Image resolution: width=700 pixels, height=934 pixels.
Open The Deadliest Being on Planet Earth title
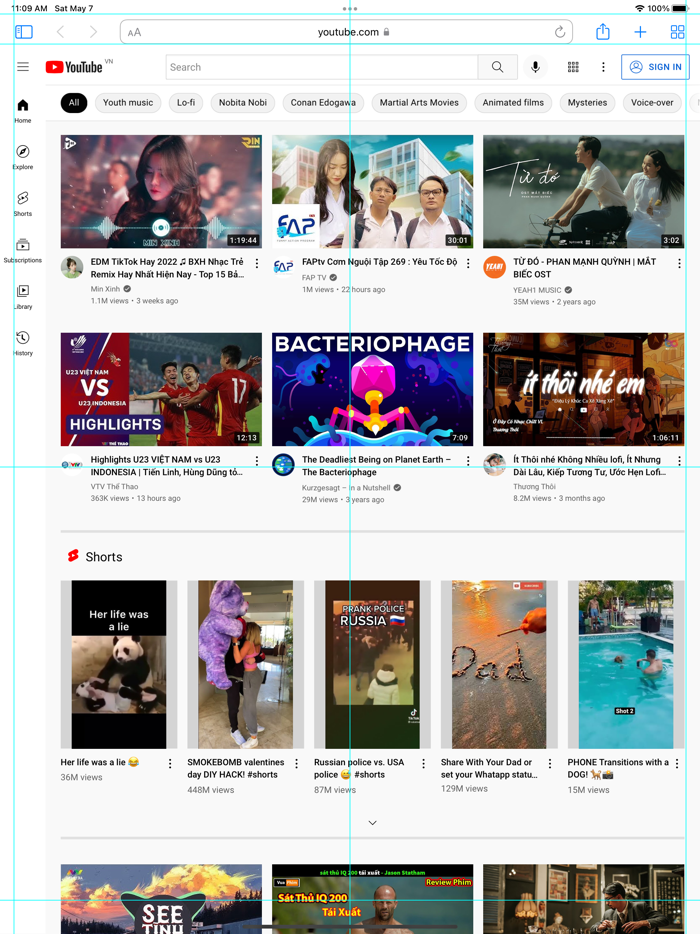pyautogui.click(x=376, y=466)
